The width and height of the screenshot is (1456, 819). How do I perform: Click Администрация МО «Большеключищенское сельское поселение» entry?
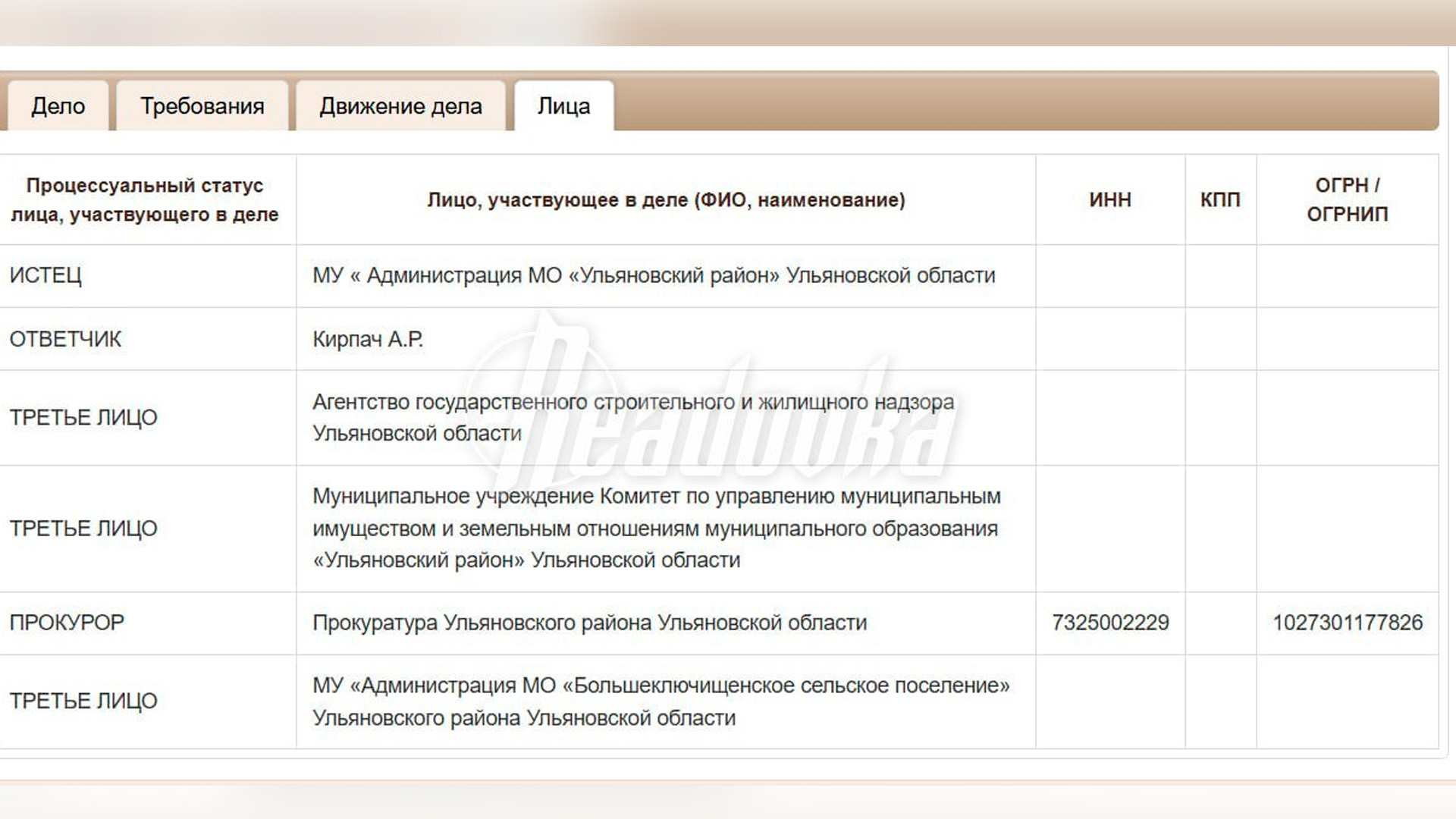click(661, 701)
